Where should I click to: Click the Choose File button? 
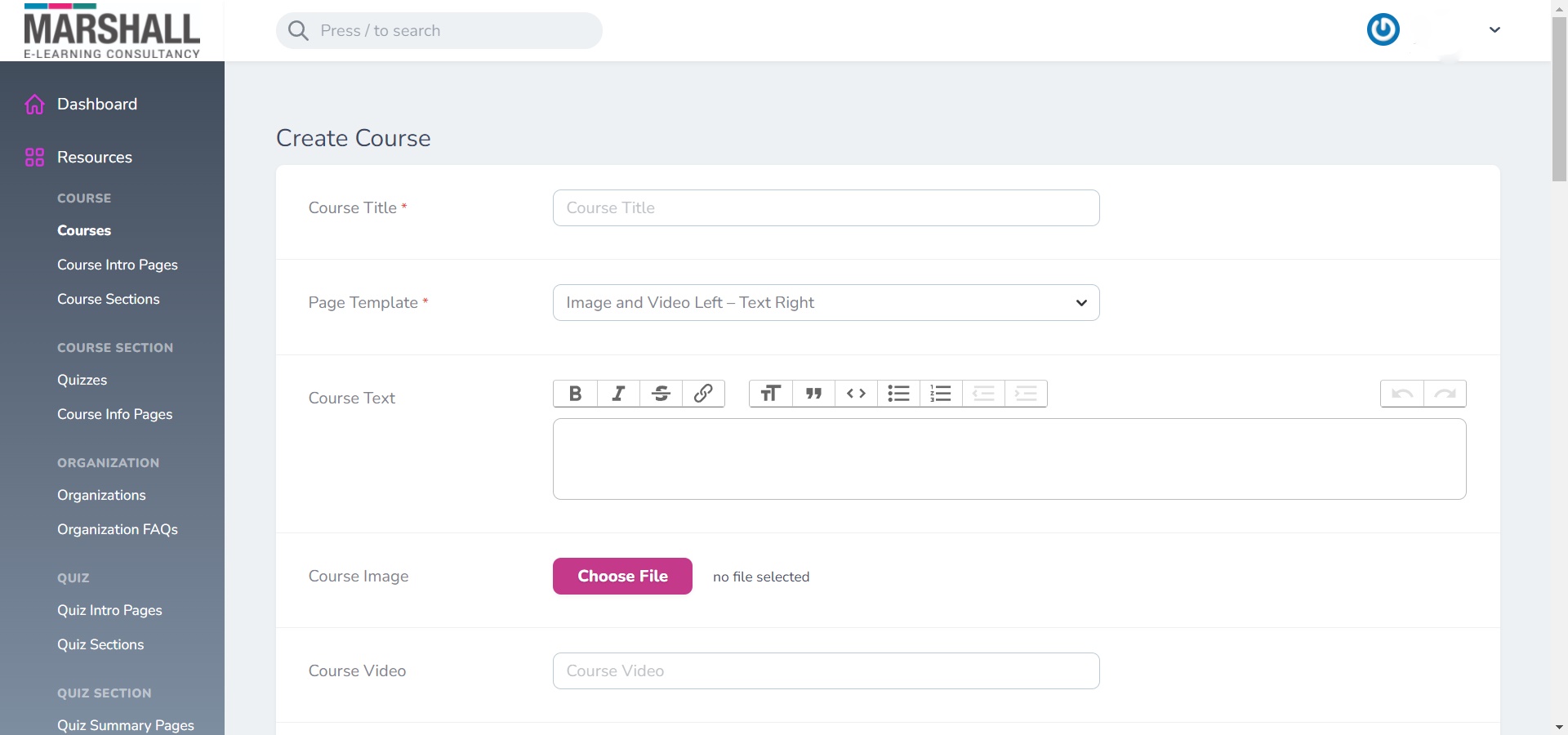pos(622,577)
